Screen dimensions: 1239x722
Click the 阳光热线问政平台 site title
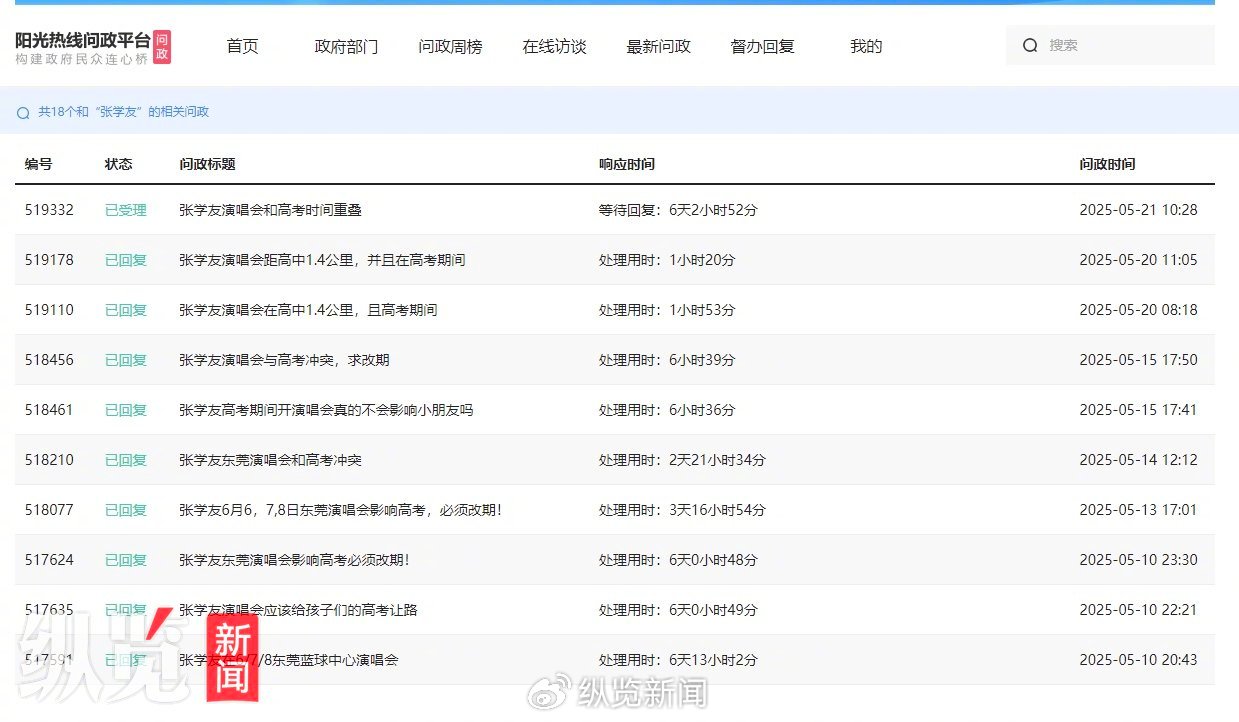tap(82, 40)
